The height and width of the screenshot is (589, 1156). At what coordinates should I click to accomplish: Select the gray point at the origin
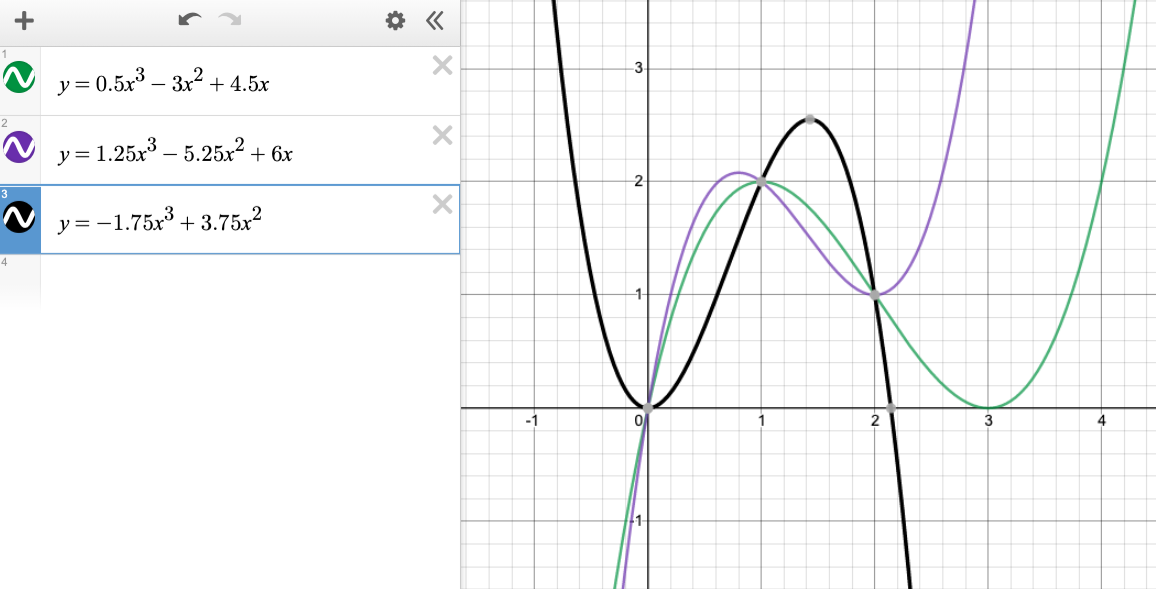648,408
